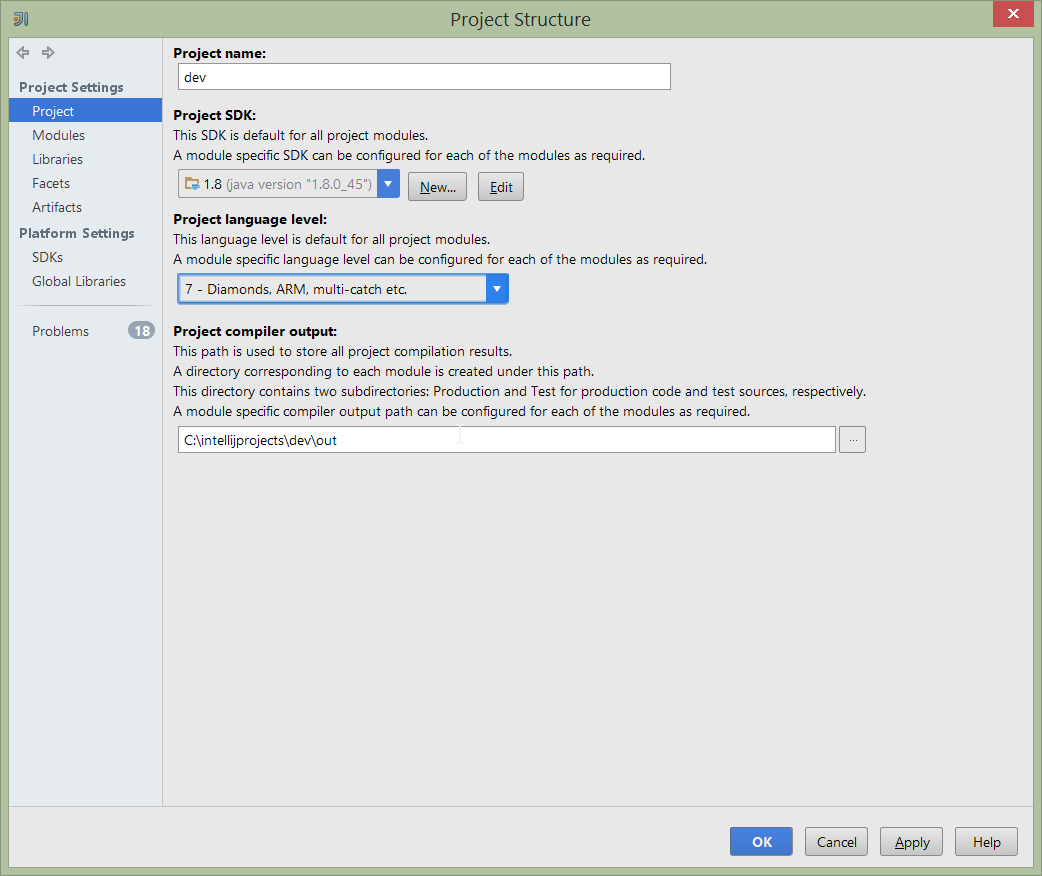This screenshot has width=1042, height=876.
Task: Expand the Project language level dropdown arrow
Action: tap(496, 290)
